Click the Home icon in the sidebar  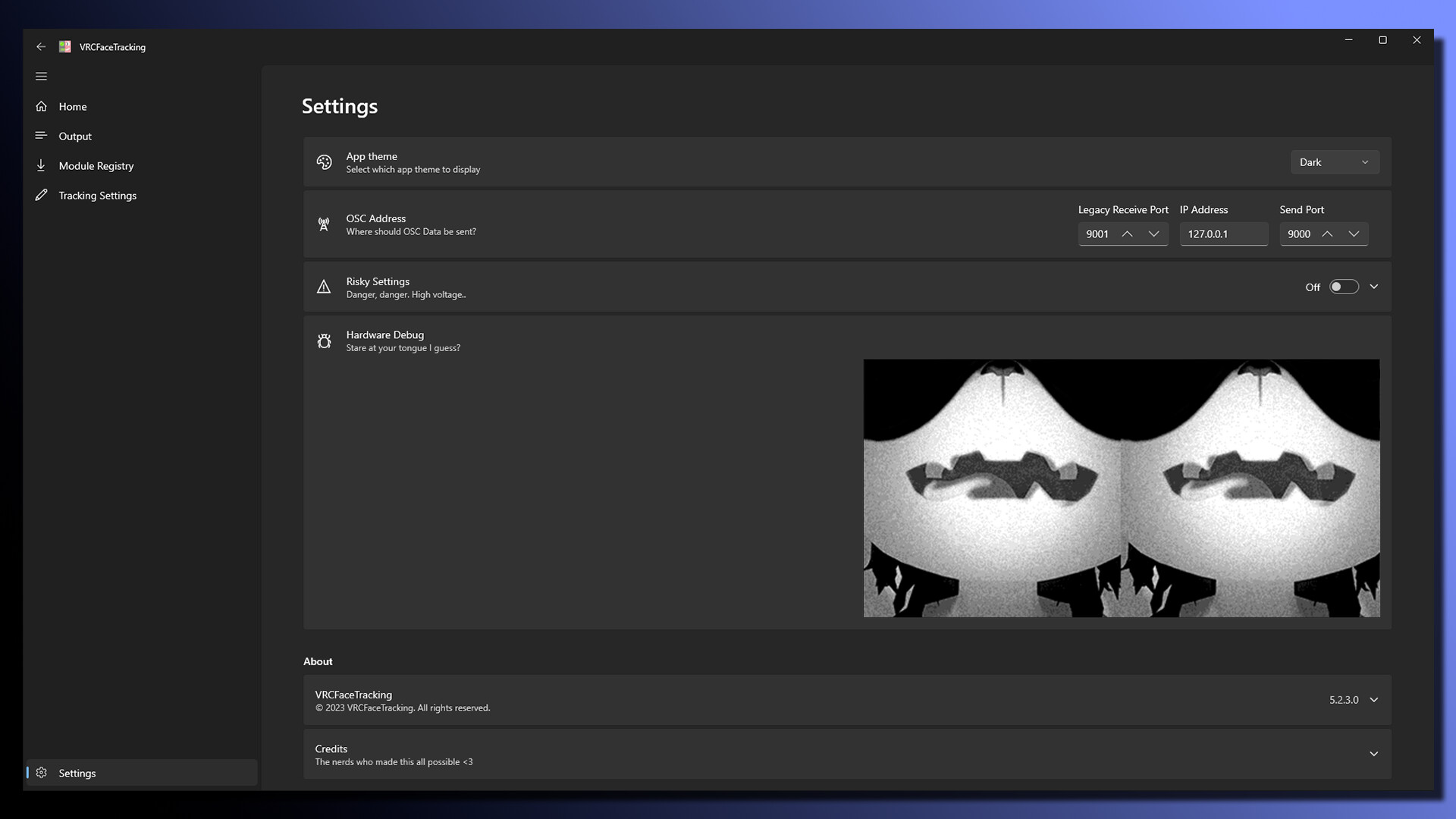pyautogui.click(x=42, y=106)
